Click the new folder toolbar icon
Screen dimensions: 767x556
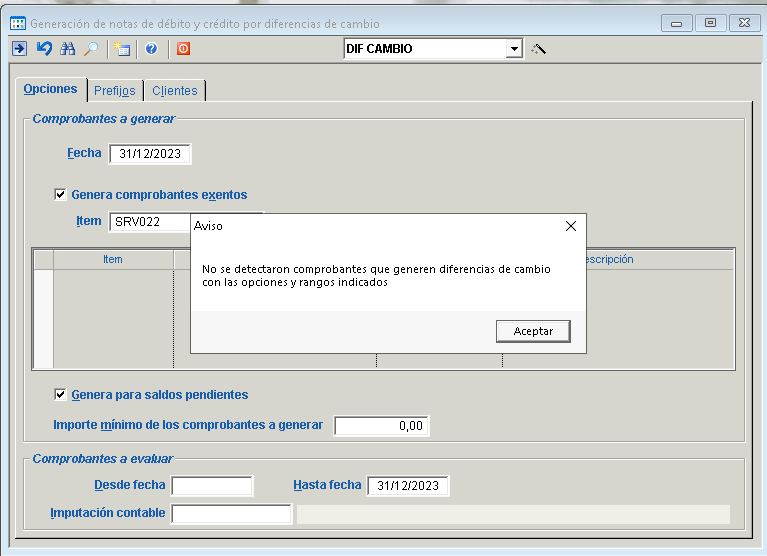[122, 48]
